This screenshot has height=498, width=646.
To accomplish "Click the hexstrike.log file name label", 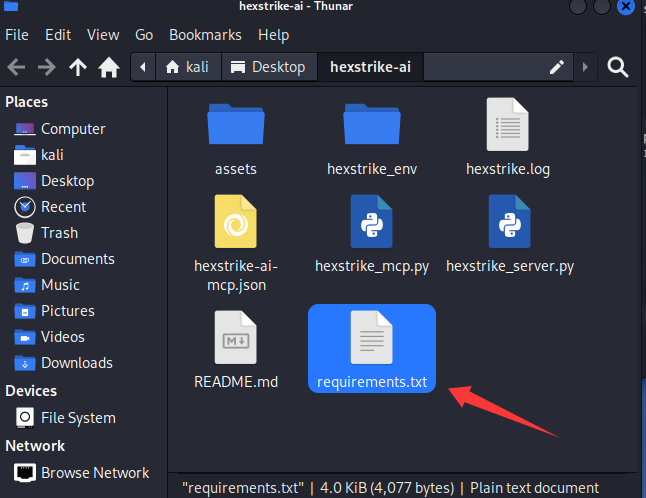I will pyautogui.click(x=508, y=169).
